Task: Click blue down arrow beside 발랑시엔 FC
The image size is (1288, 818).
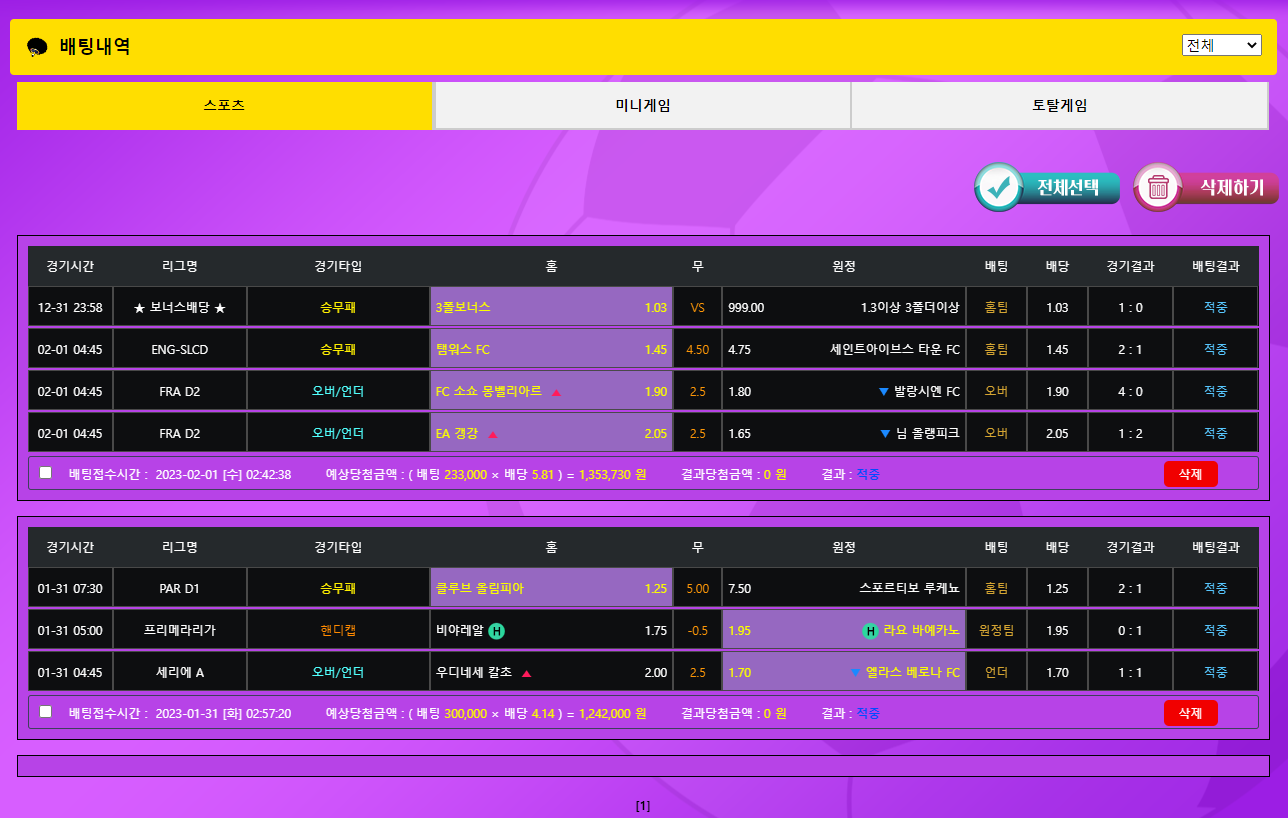Action: tap(883, 392)
